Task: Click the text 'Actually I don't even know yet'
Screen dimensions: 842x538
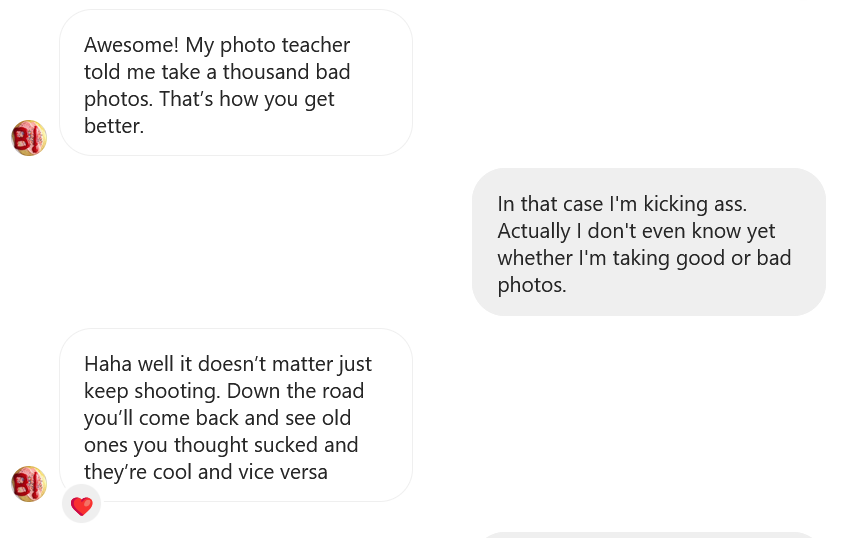Action: click(x=636, y=231)
